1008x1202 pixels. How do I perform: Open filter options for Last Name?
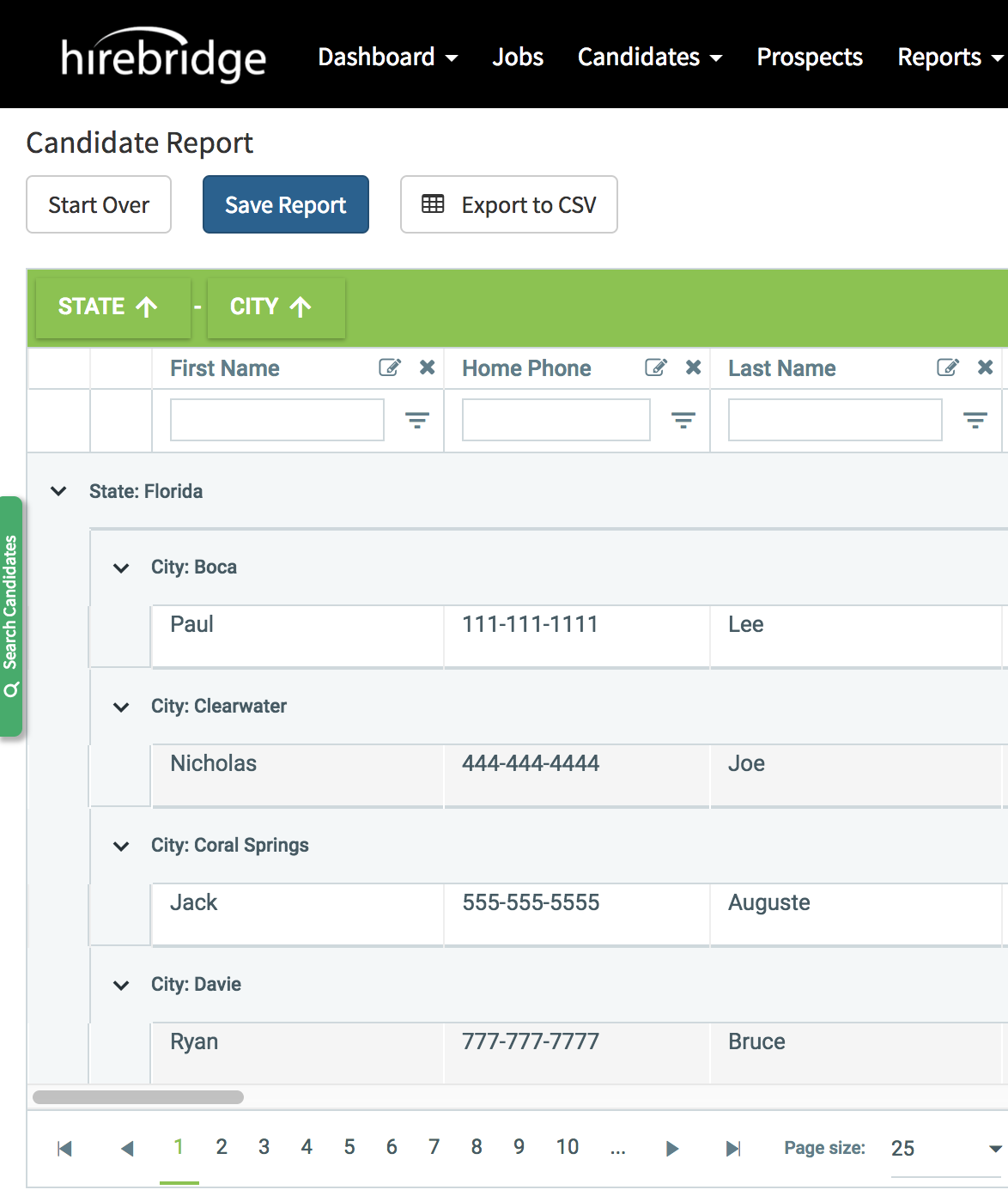[975, 420]
